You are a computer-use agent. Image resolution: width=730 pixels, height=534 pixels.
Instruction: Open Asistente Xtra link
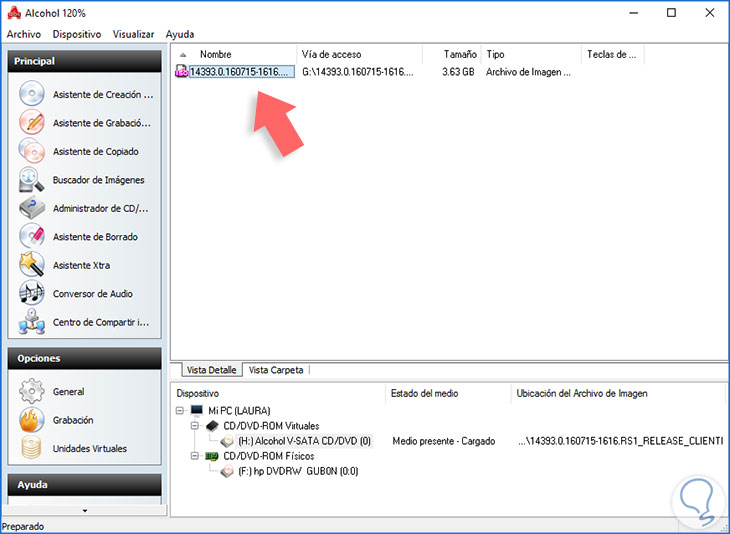(81, 265)
